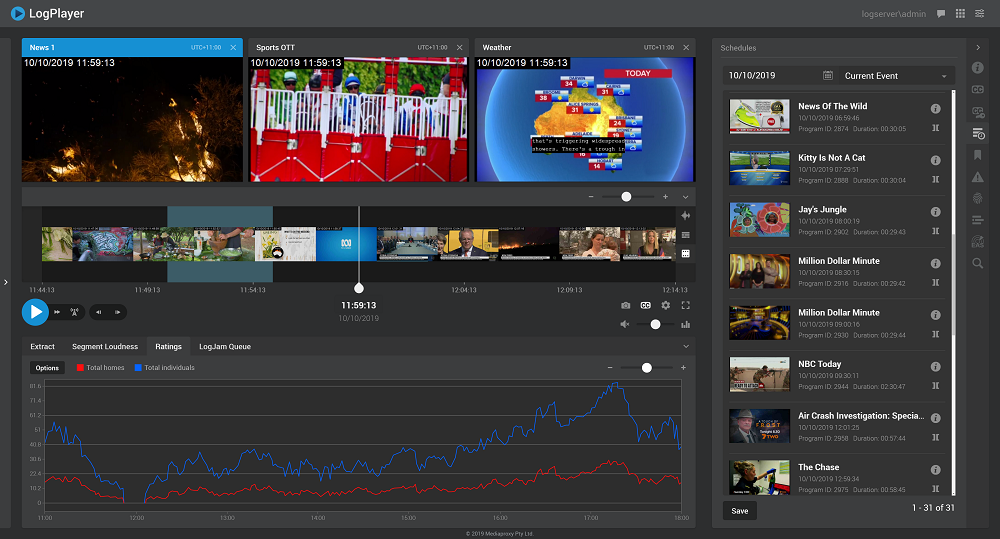1000x539 pixels.
Task: Click the schedule date field 10/10/2019
Action: click(752, 75)
